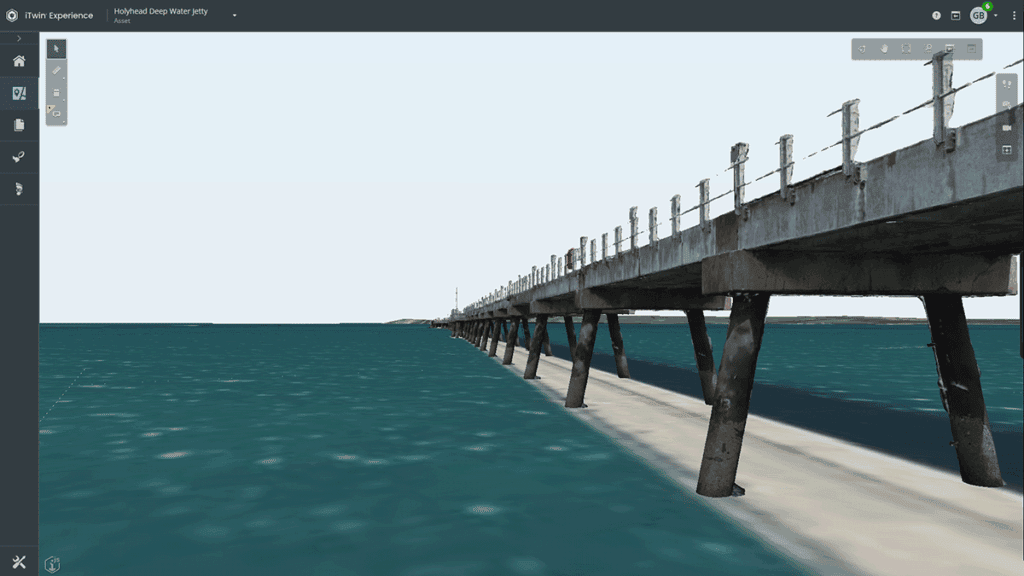Activate the Select cursor tool
Image resolution: width=1024 pixels, height=576 pixels.
(x=56, y=48)
